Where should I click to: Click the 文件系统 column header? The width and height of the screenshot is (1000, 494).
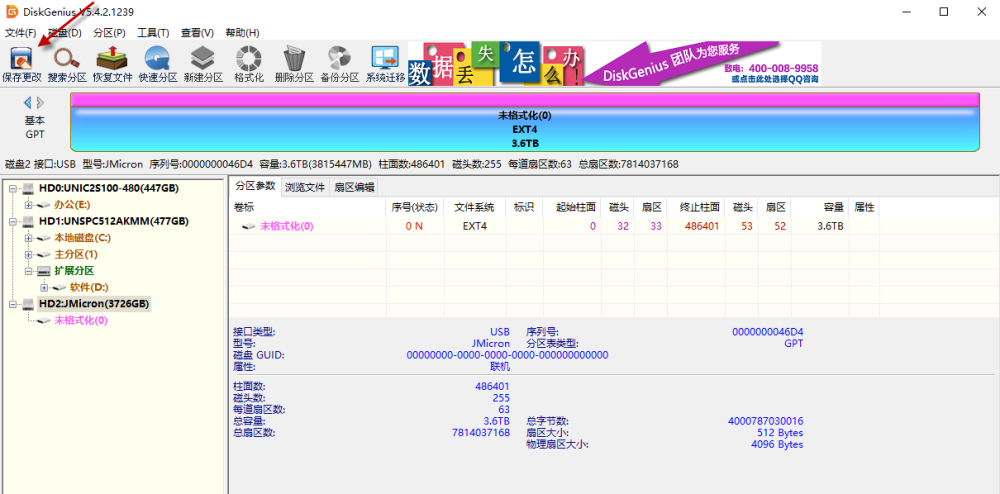[x=474, y=207]
